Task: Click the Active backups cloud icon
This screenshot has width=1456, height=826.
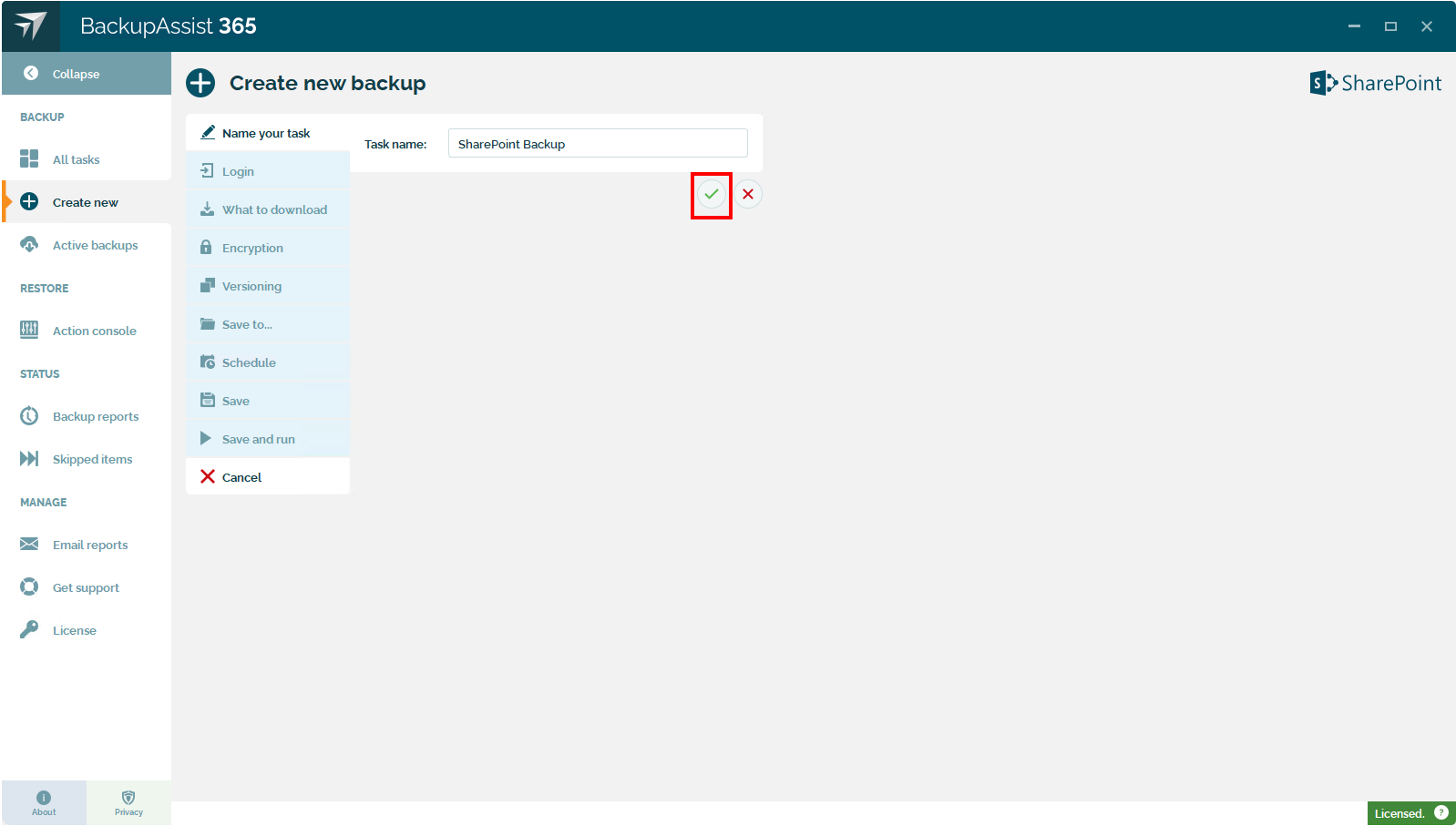Action: [x=29, y=245]
